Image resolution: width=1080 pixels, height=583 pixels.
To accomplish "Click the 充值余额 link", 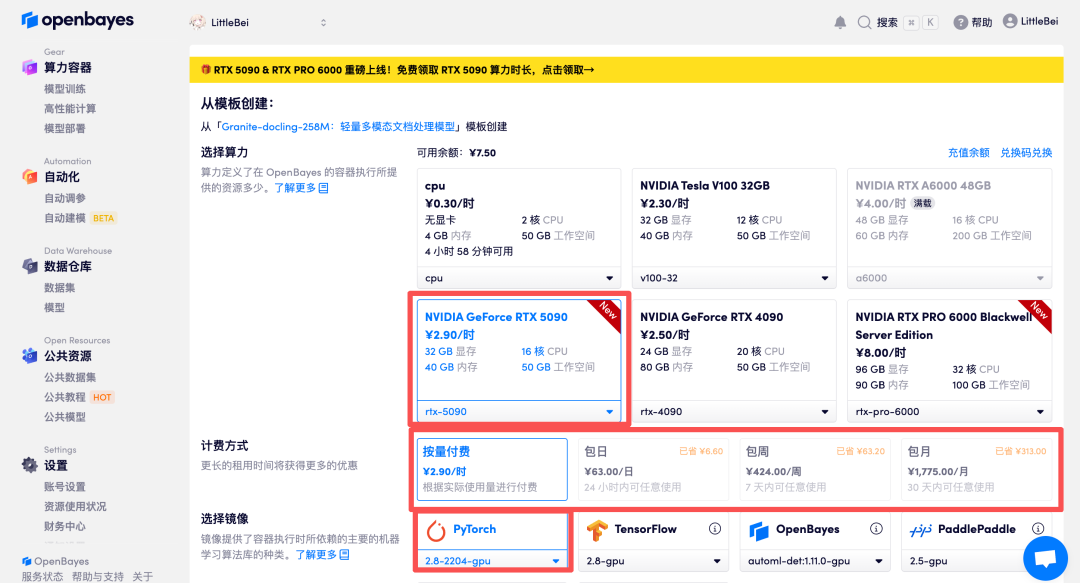I will click(968, 152).
